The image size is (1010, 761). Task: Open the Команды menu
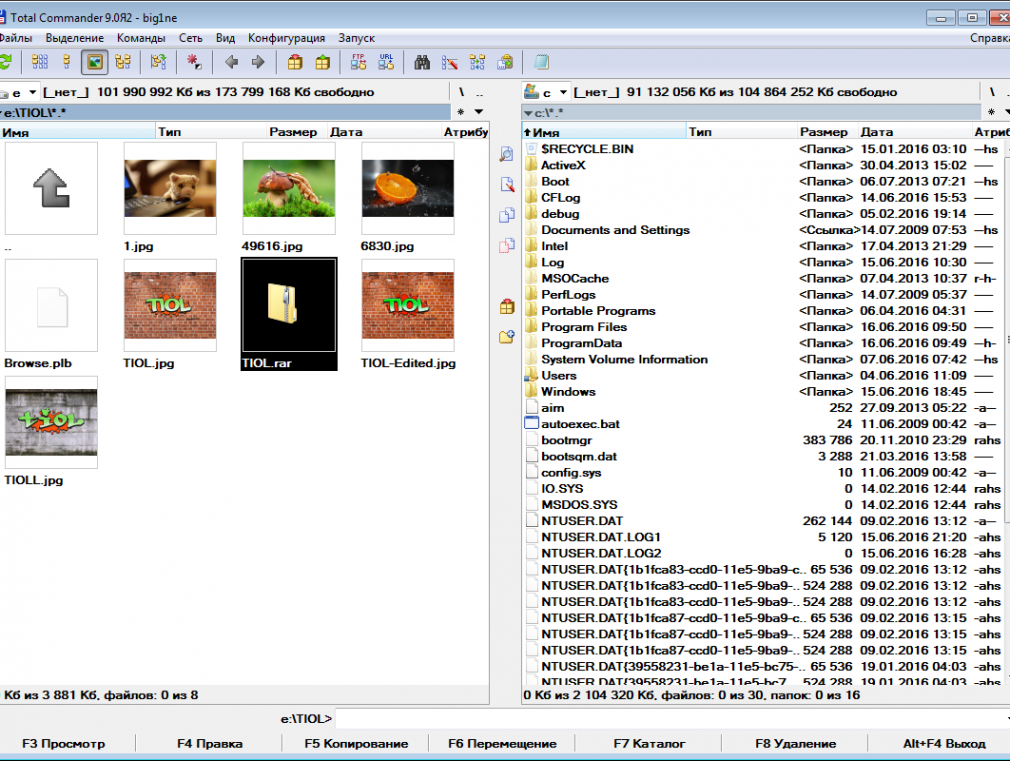(x=141, y=38)
